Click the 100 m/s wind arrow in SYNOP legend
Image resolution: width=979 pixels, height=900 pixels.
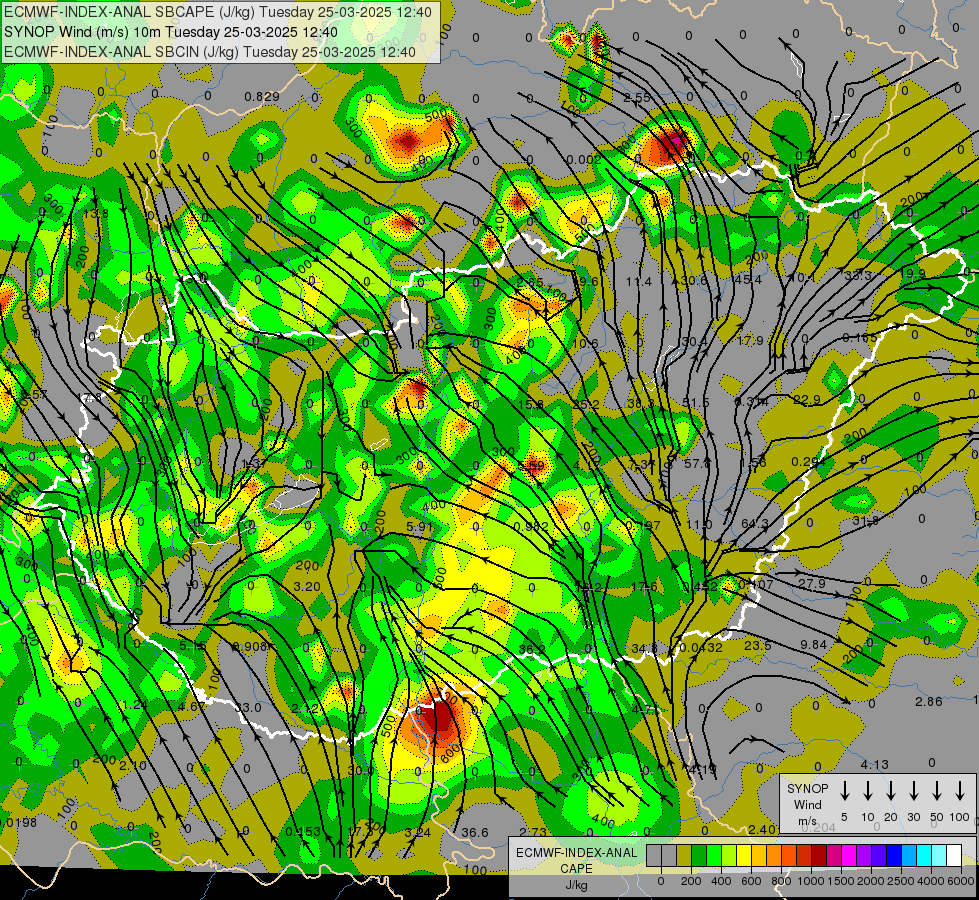[x=960, y=790]
